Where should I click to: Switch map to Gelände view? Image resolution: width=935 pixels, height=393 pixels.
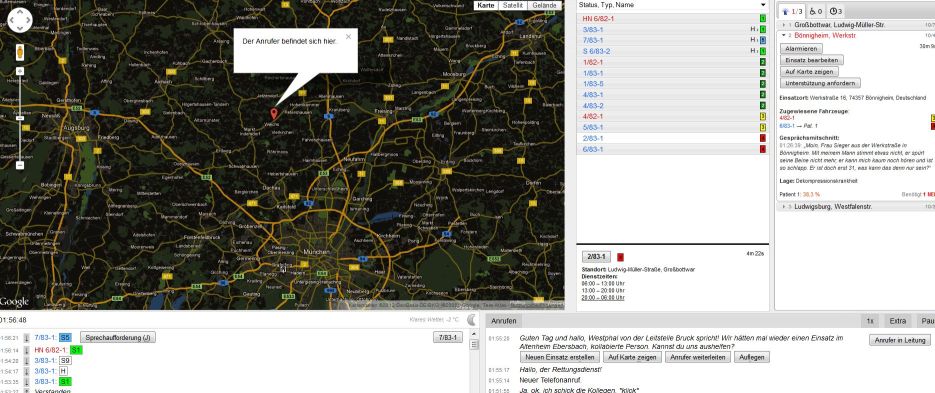pos(544,5)
